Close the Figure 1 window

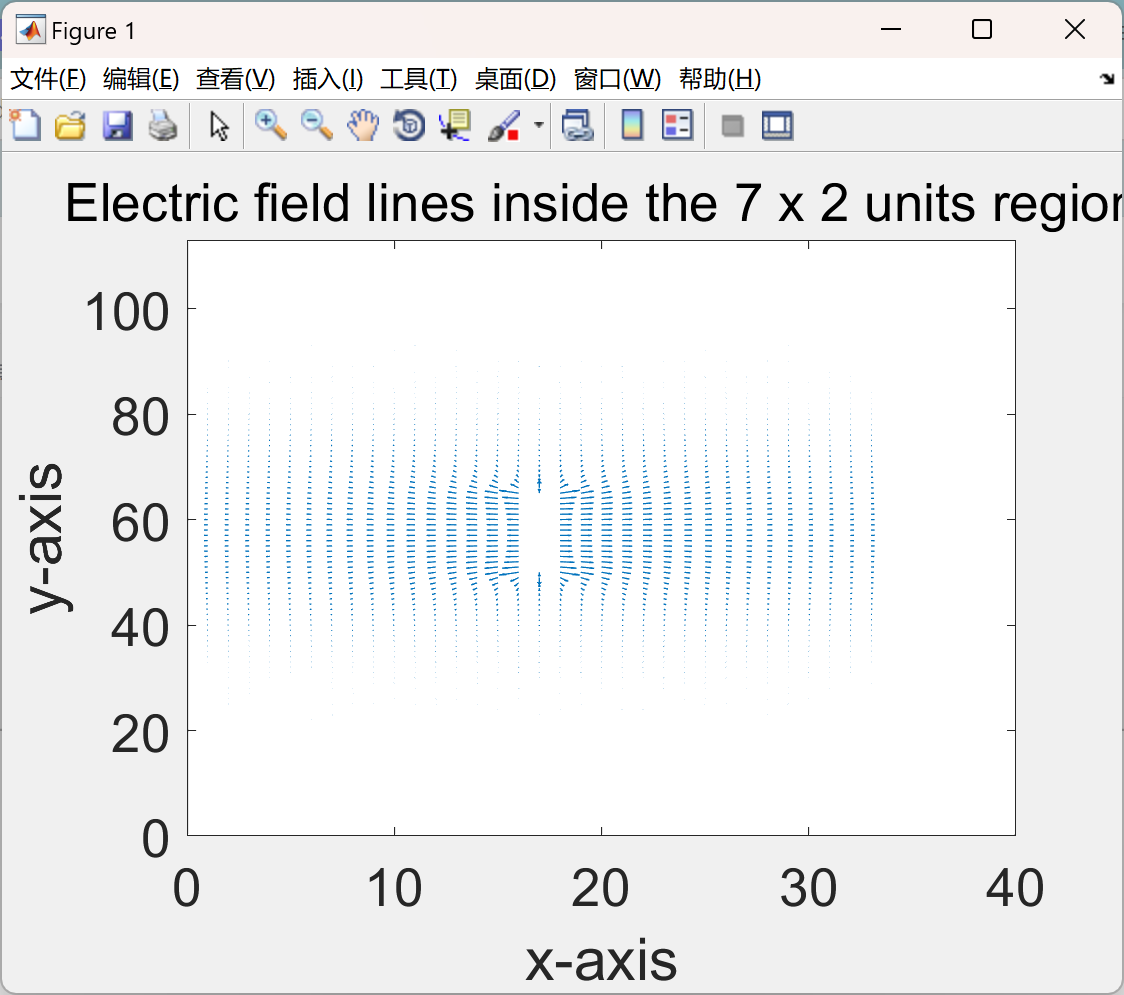[x=1075, y=29]
